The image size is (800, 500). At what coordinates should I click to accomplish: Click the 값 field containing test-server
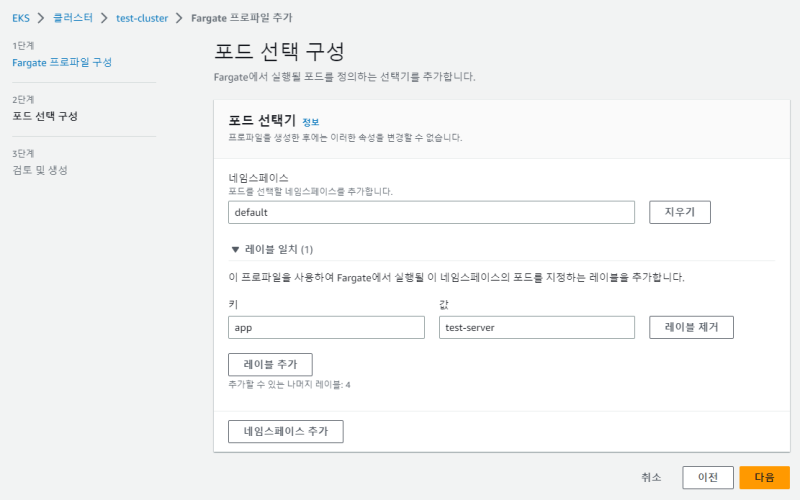(536, 327)
